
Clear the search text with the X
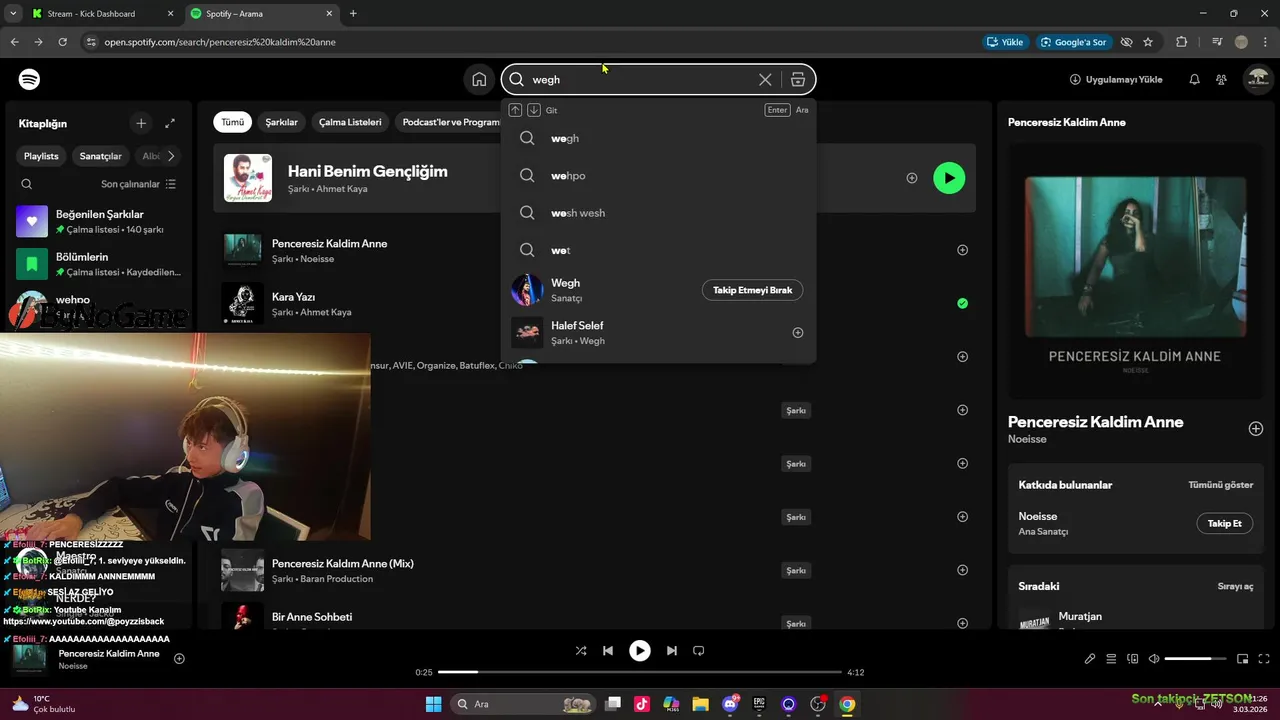click(x=765, y=79)
